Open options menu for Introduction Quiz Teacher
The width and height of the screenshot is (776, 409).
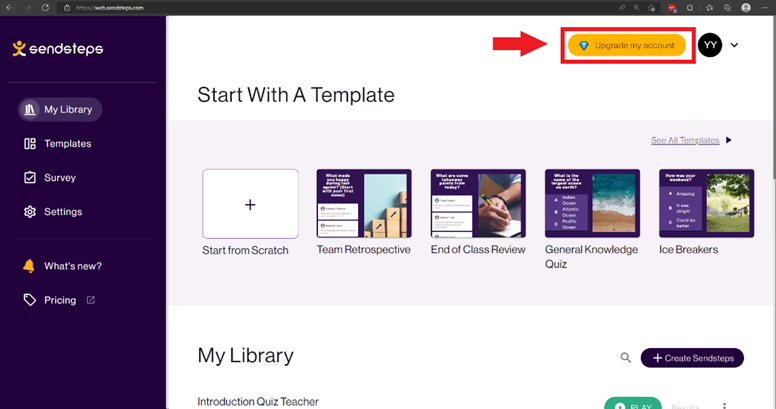tap(725, 406)
